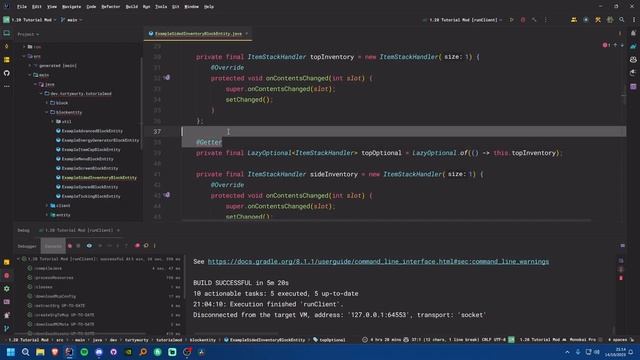Open the purple plugin icon on right sidebar

pos(633,87)
